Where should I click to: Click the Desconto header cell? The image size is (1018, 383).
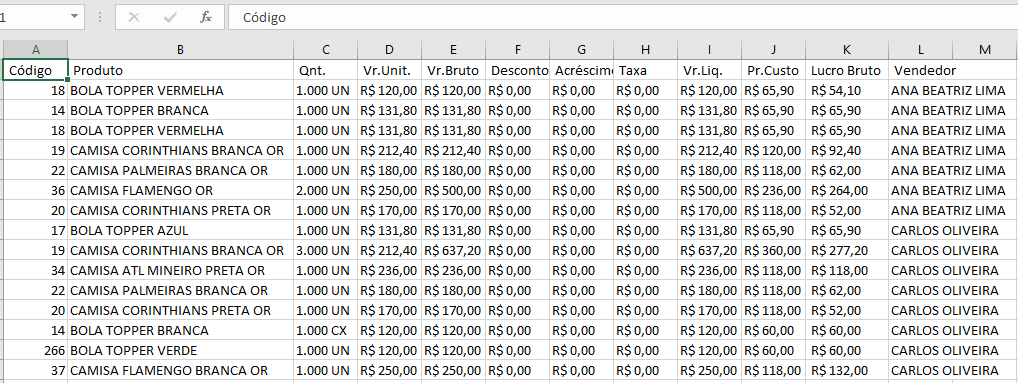coord(517,70)
